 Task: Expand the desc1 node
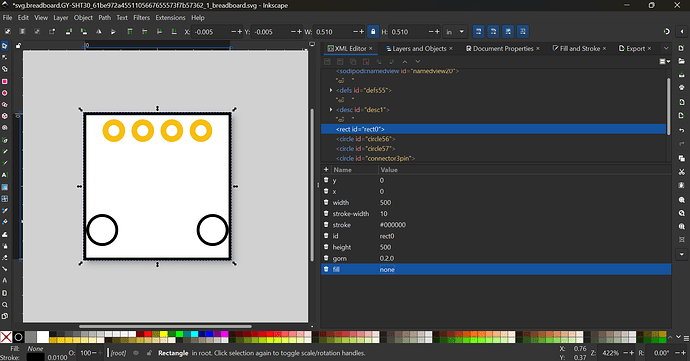[x=331, y=110]
